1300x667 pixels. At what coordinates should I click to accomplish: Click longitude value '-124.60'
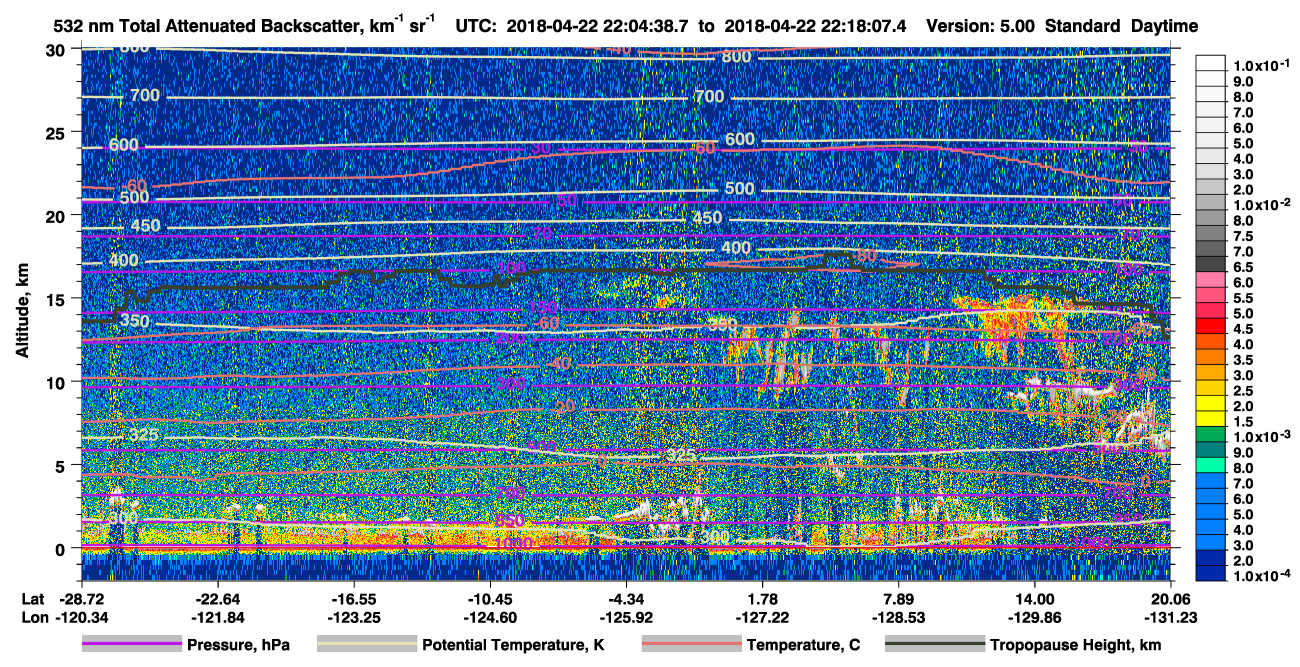click(x=489, y=617)
